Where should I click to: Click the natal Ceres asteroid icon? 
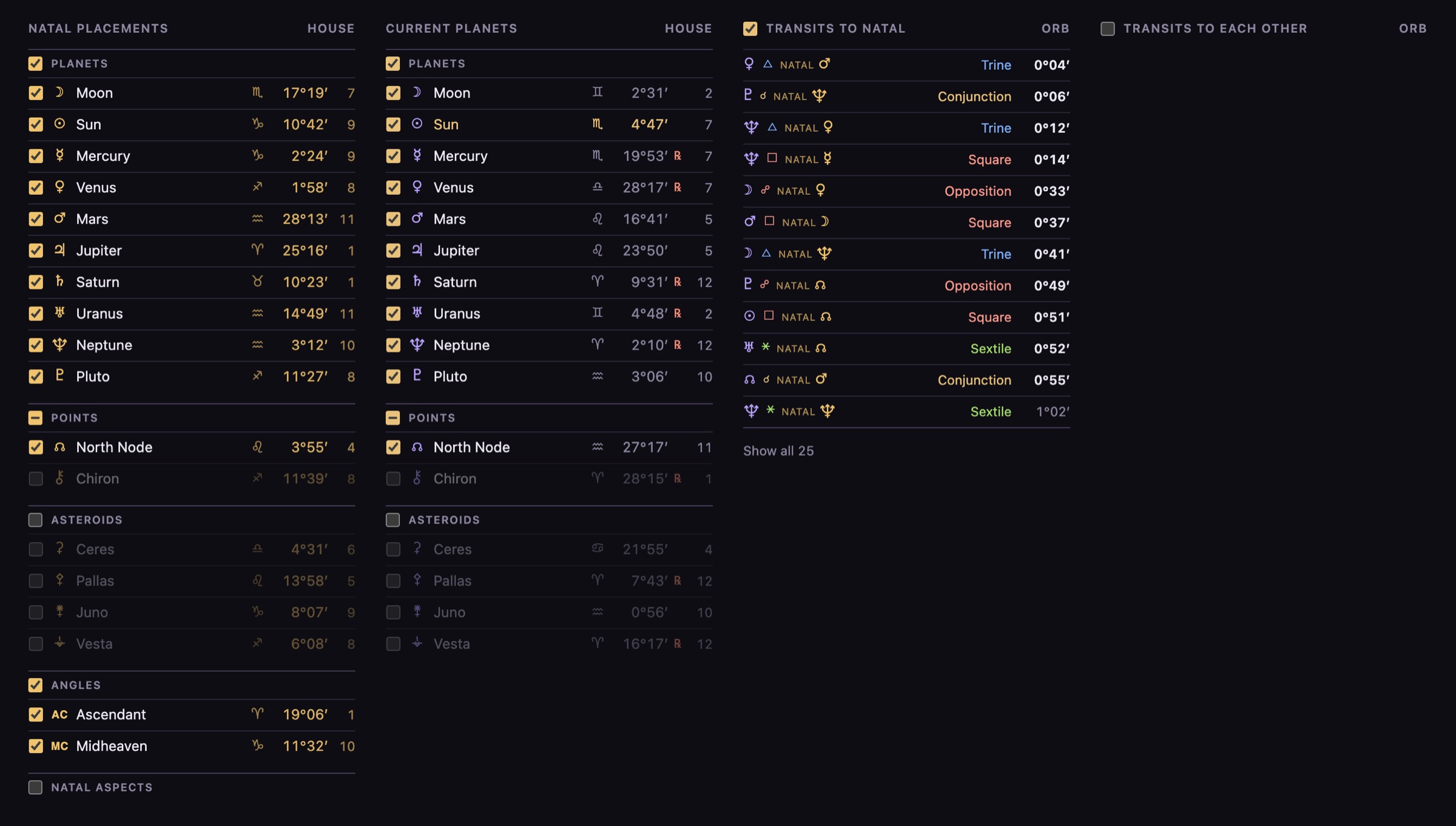point(59,549)
